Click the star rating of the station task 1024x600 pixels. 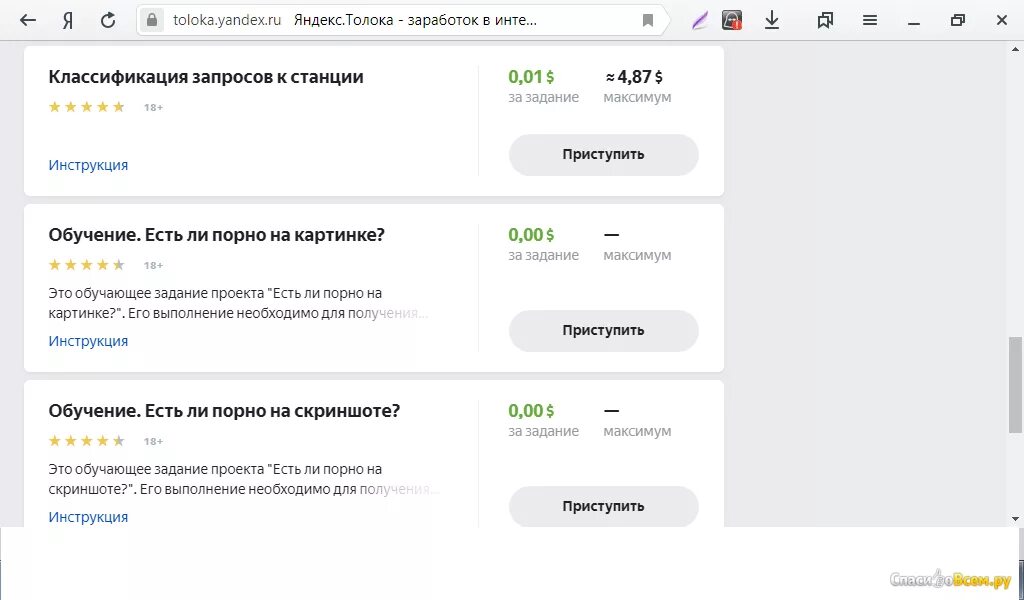coord(87,107)
